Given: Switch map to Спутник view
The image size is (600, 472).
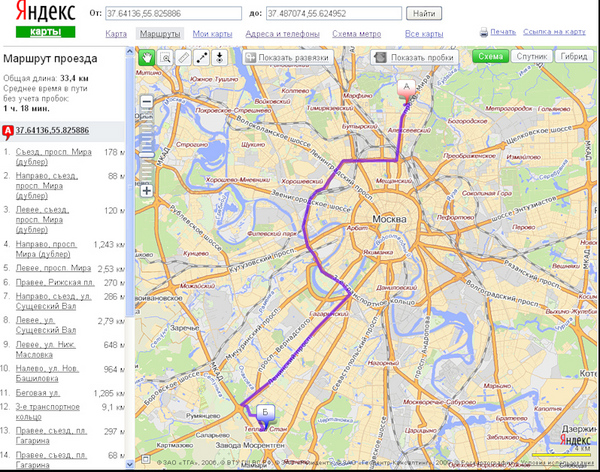Looking at the screenshot, I should 532,57.
